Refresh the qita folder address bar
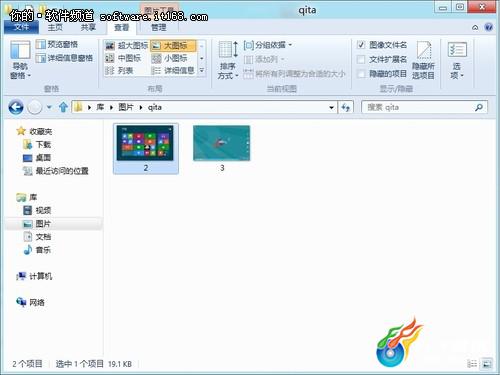Viewport: 500px width, 375px height. (x=345, y=107)
